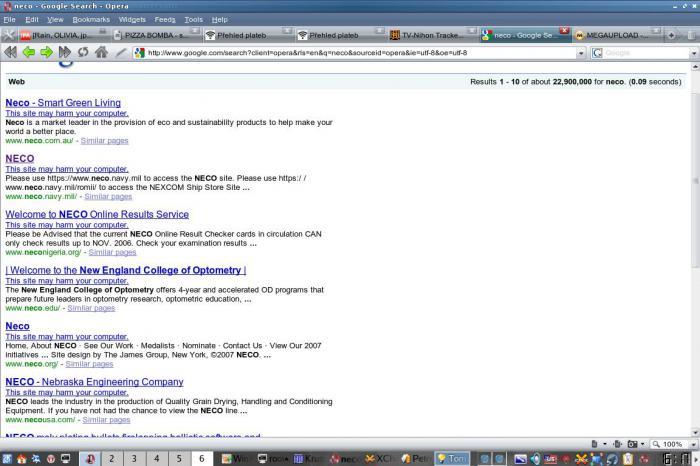The image size is (700, 466).
Task: Click the US keyboard layout tray icon
Action: [x=550, y=459]
